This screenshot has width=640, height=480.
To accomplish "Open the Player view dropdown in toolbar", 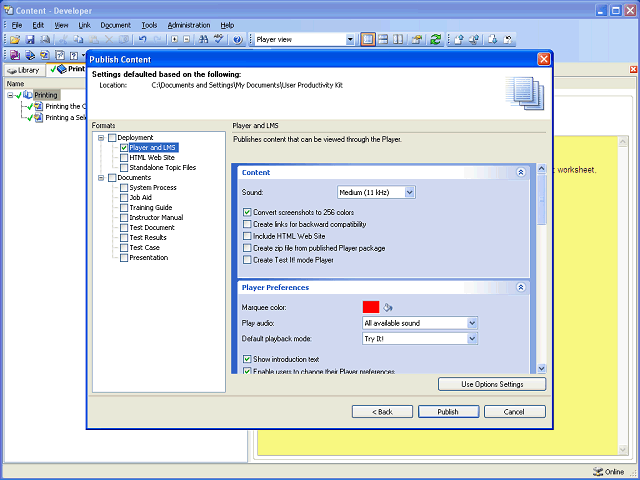I will 350,40.
